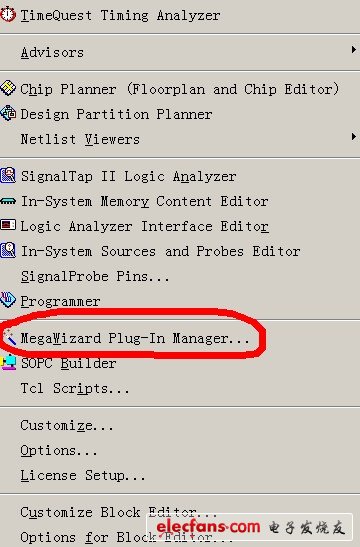Expand the Advisors submenu arrow

[354, 50]
